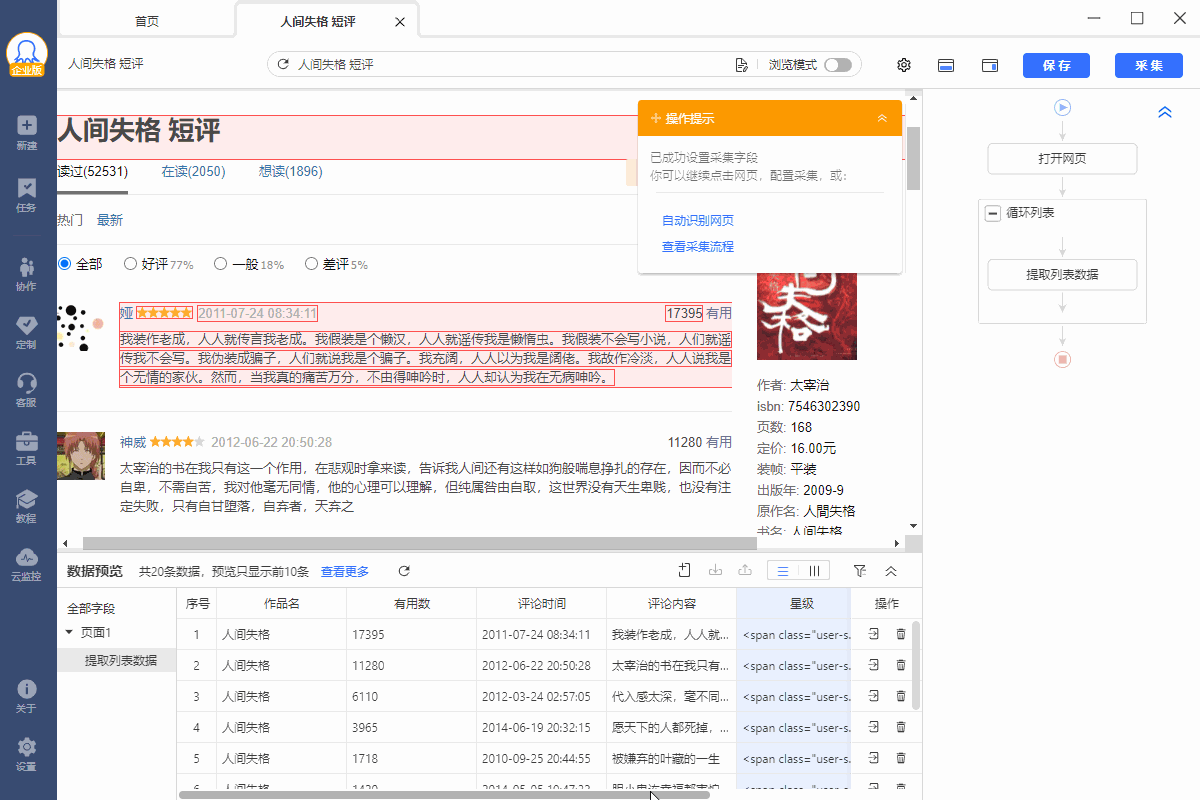The width and height of the screenshot is (1200, 800).
Task: Open the gear settings icon in the top toolbar
Action: [904, 65]
